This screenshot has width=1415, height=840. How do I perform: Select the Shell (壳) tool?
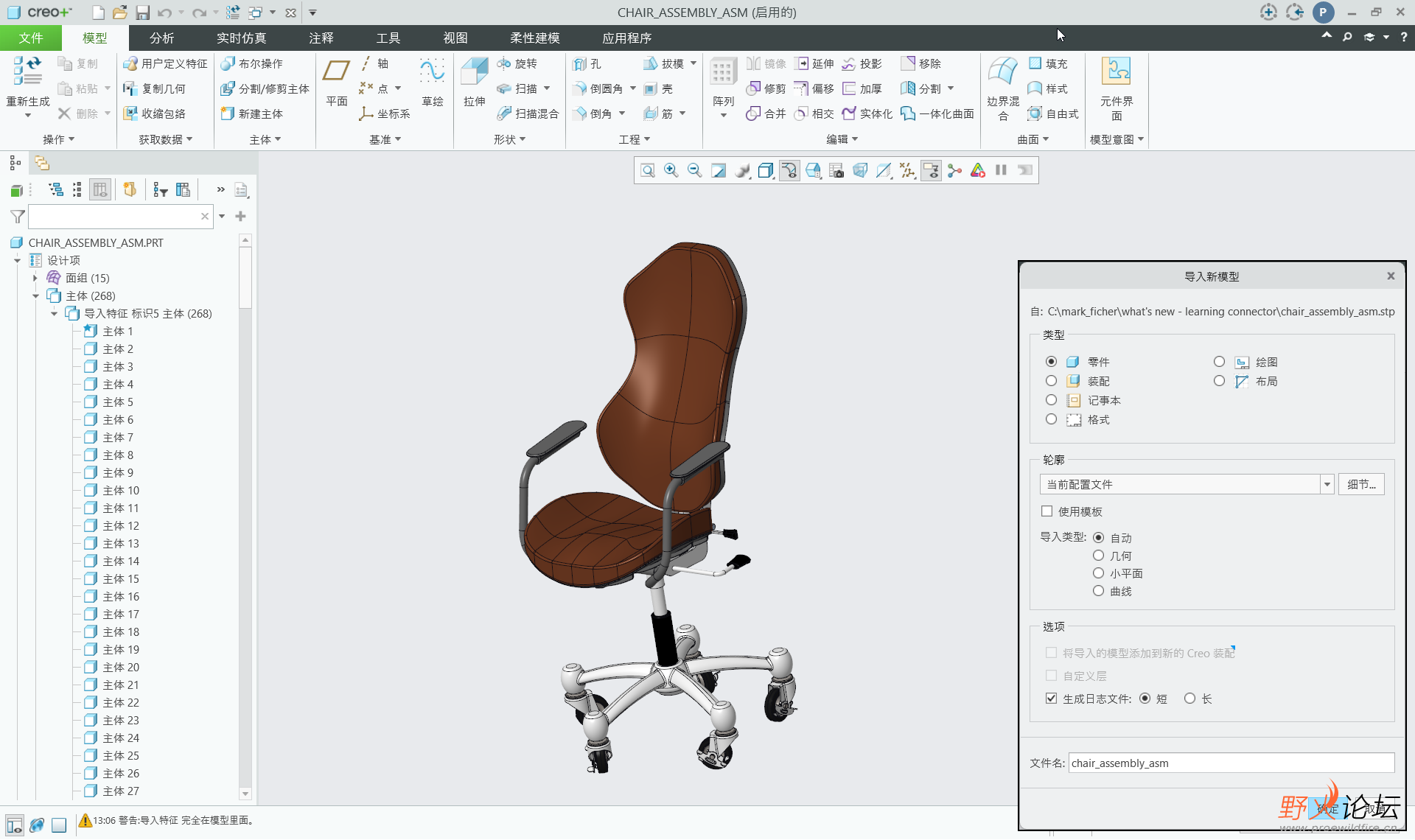point(658,88)
